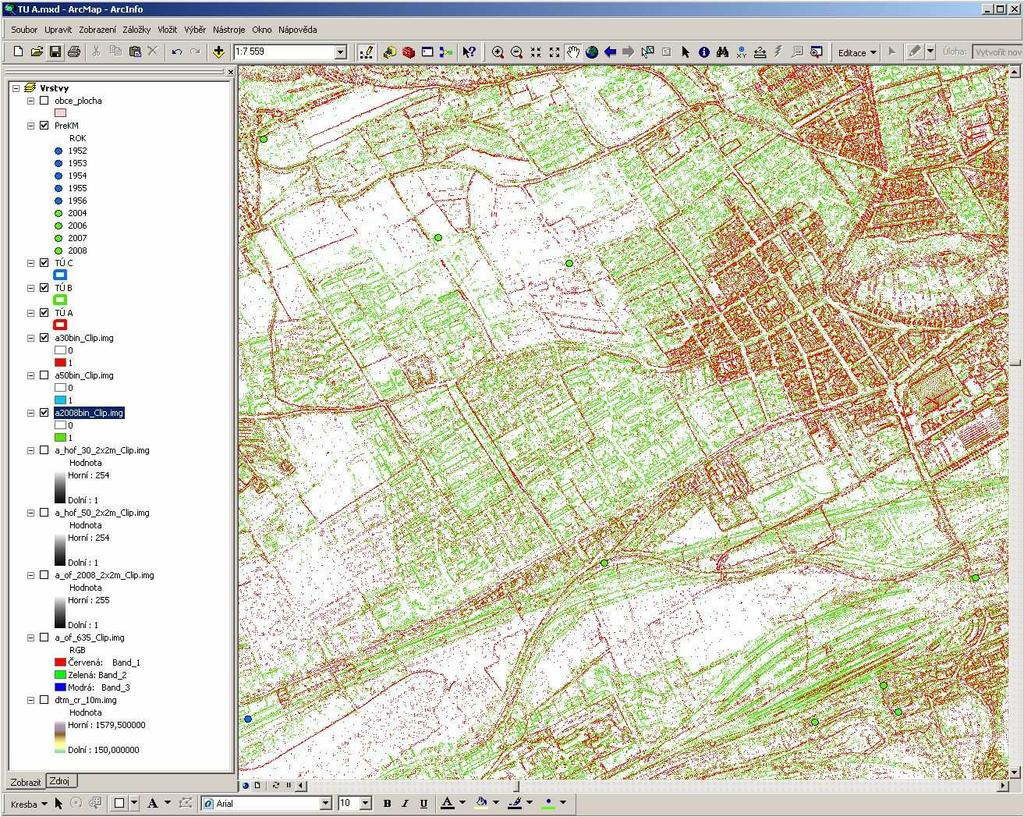Switch to the Zdroj tab
The height and width of the screenshot is (817, 1024).
(59, 781)
